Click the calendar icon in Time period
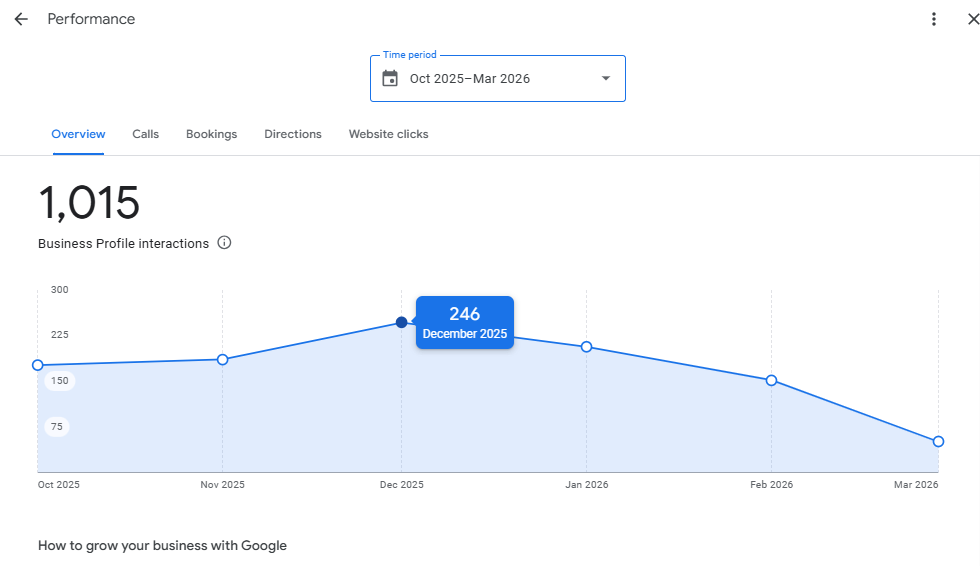This screenshot has height=566, width=980. (x=390, y=79)
